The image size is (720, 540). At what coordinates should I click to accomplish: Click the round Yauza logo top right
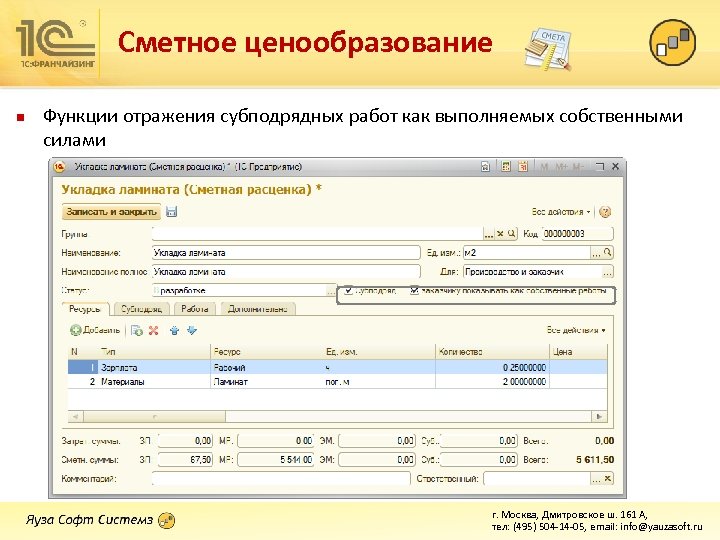(x=673, y=42)
